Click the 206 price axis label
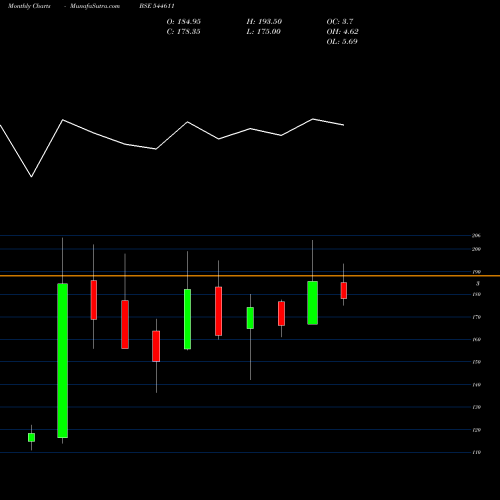Viewport: 500px width, 500px height. (x=476, y=236)
